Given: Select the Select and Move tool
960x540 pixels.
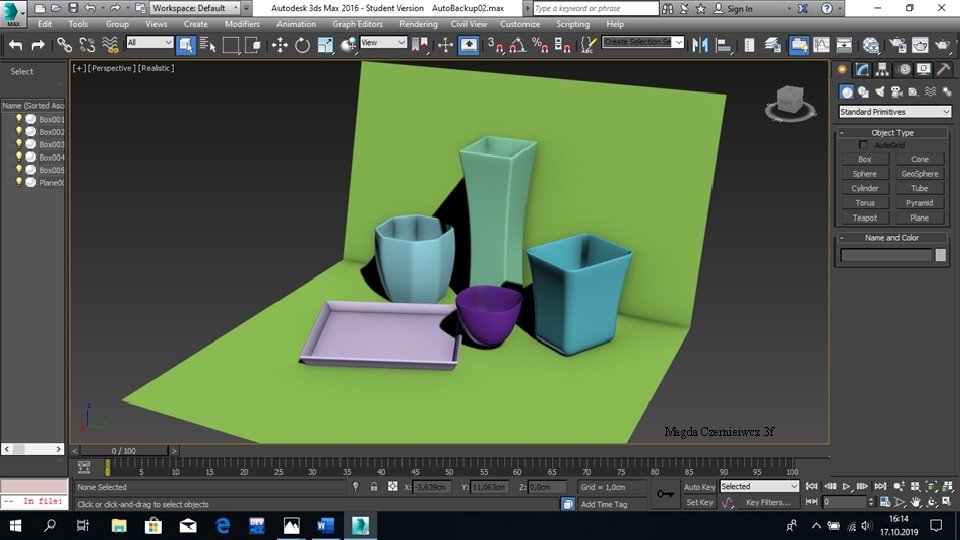Looking at the screenshot, I should (x=279, y=45).
